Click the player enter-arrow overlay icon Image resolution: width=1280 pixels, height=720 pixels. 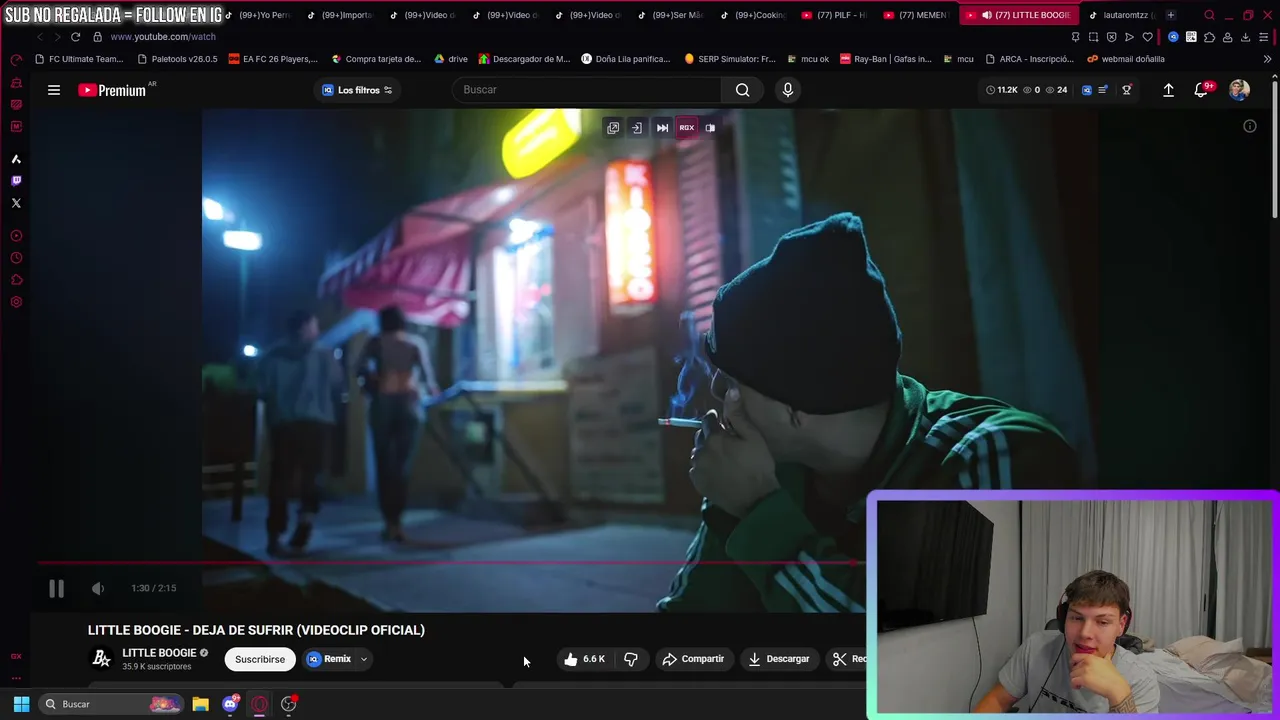pos(636,128)
